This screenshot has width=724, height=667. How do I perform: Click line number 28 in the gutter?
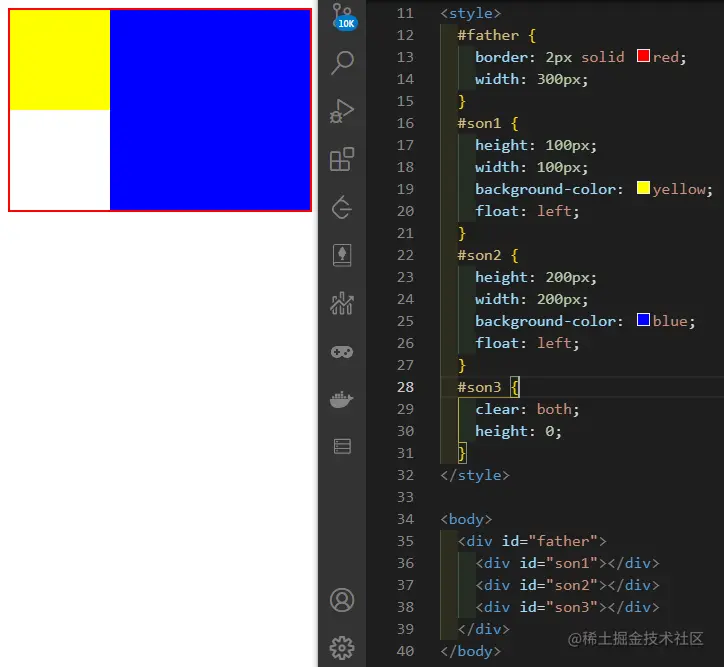click(x=405, y=387)
